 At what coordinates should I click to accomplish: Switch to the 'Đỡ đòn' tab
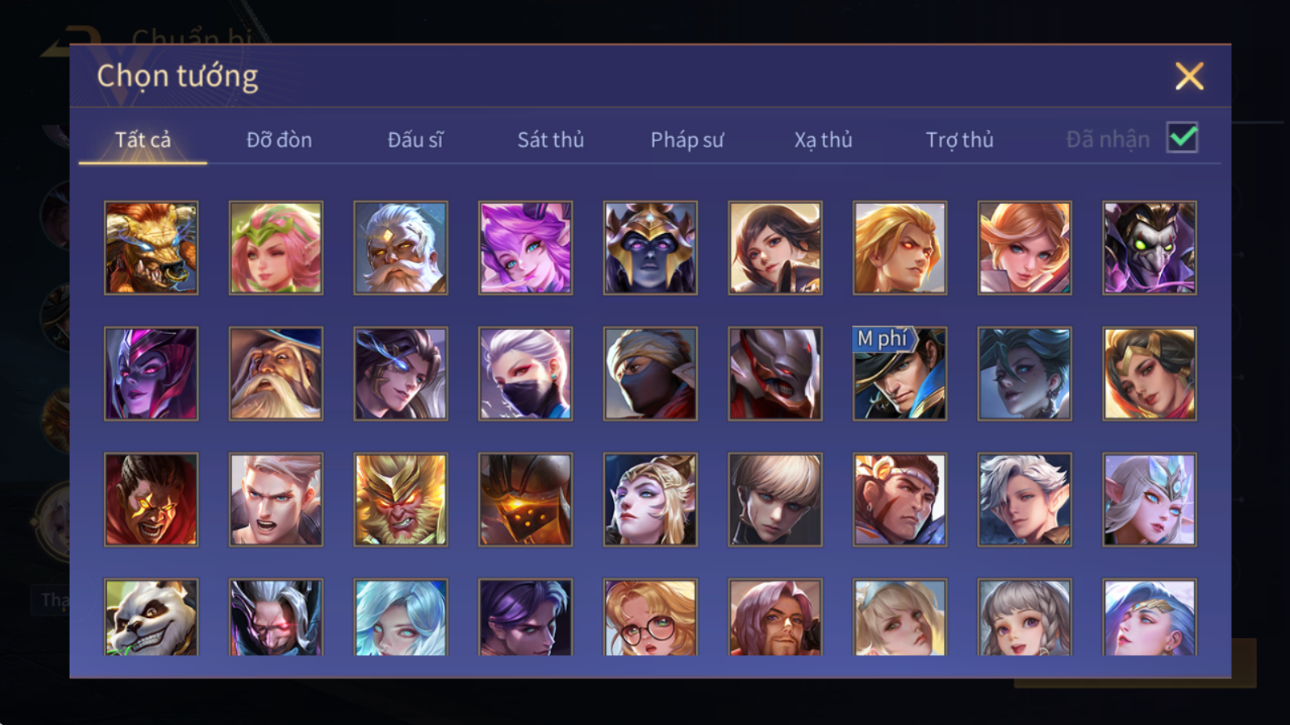(279, 140)
